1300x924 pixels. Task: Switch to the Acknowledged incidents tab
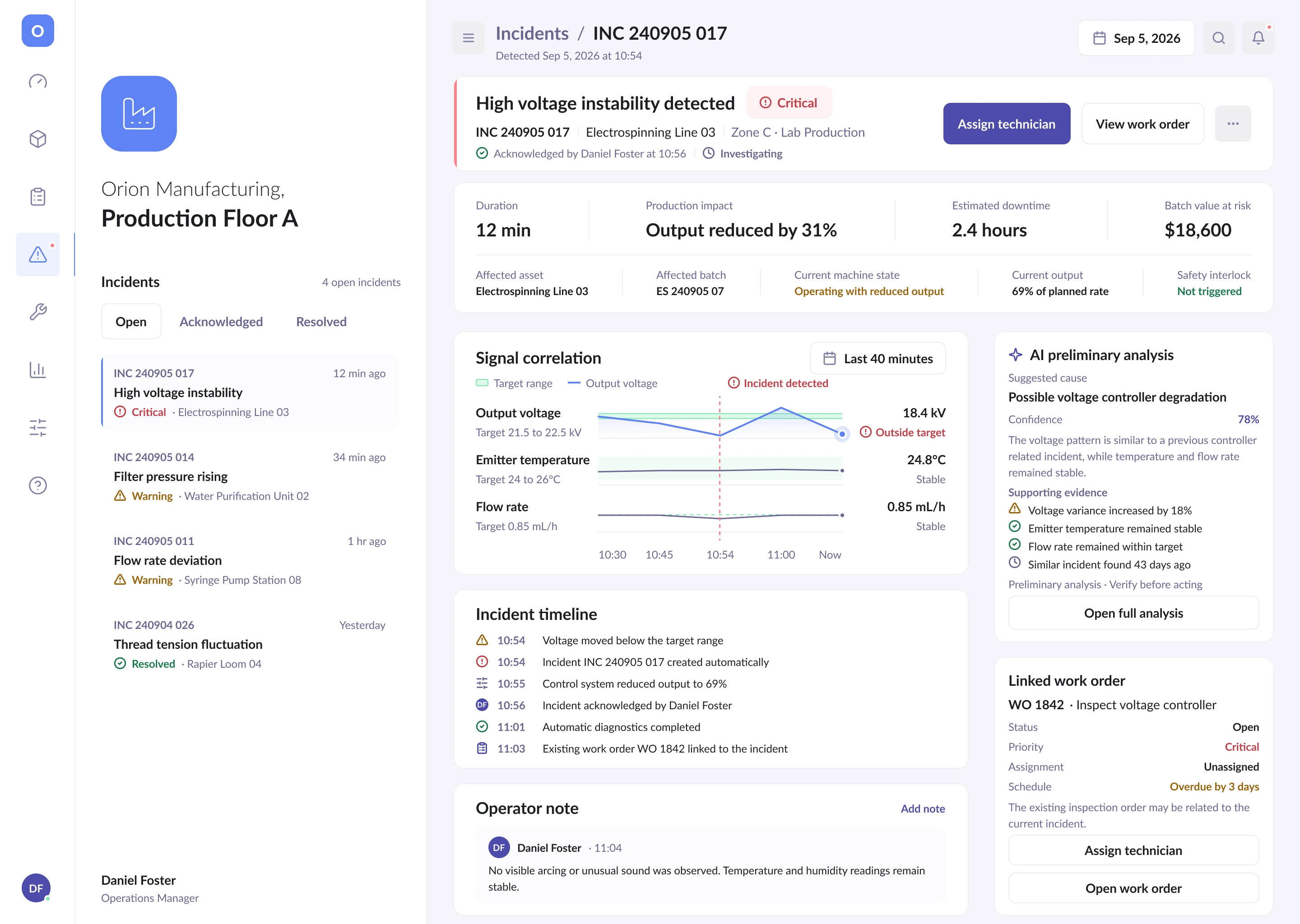[x=221, y=322]
